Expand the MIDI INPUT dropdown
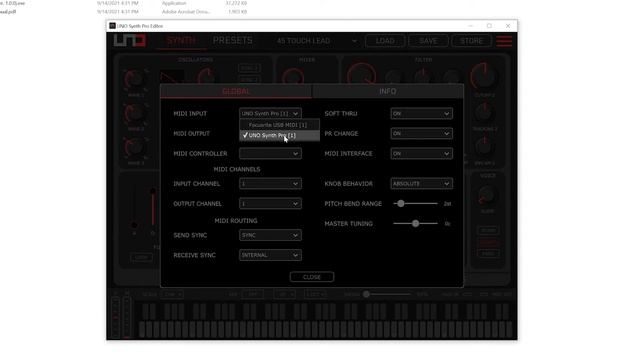Screen dimensions: 640x360 pos(270,113)
